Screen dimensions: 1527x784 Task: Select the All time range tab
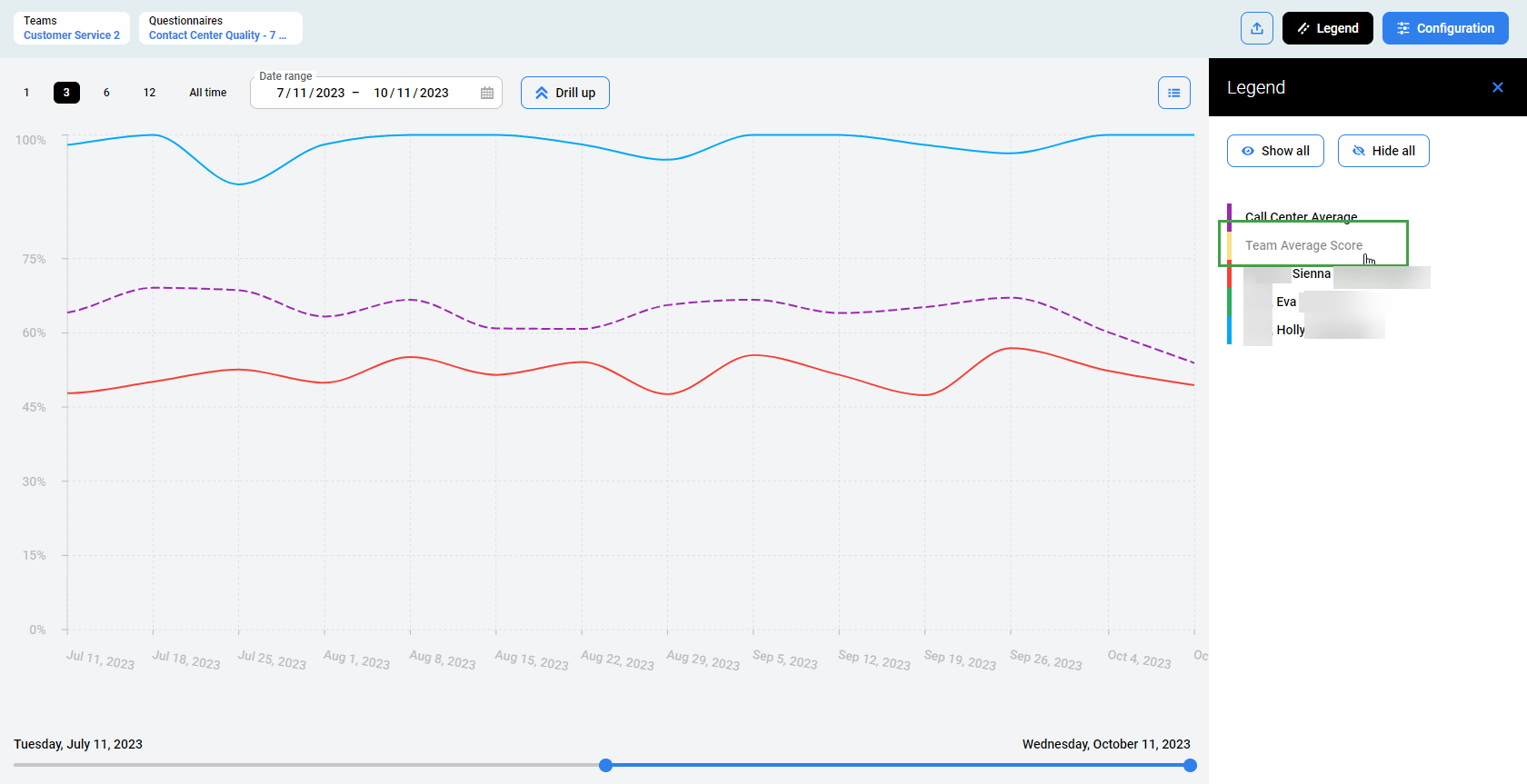coord(207,93)
